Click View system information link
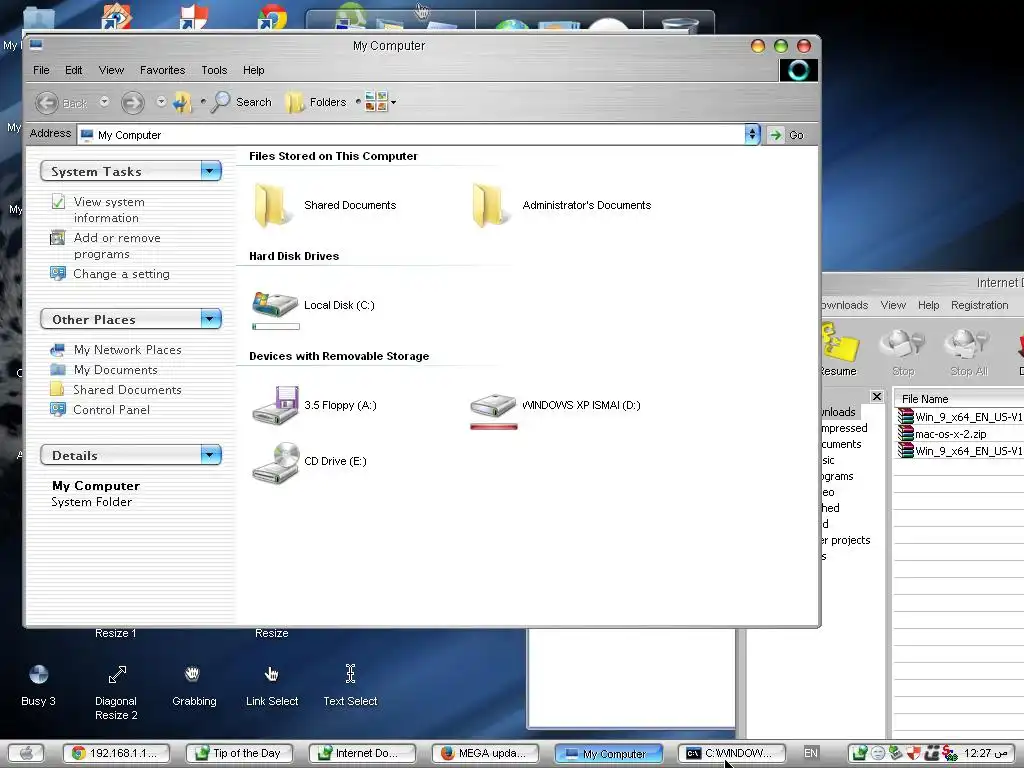1024x768 pixels. click(x=109, y=210)
